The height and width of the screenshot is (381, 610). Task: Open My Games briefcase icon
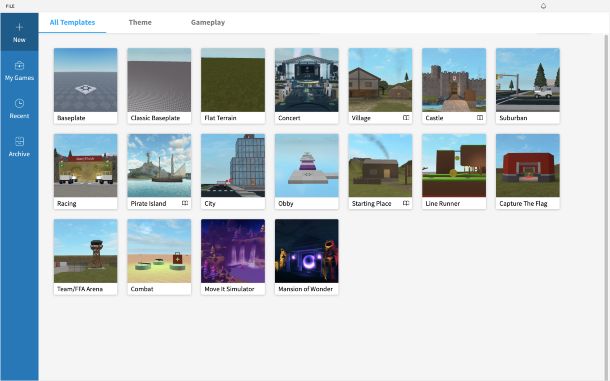19,65
